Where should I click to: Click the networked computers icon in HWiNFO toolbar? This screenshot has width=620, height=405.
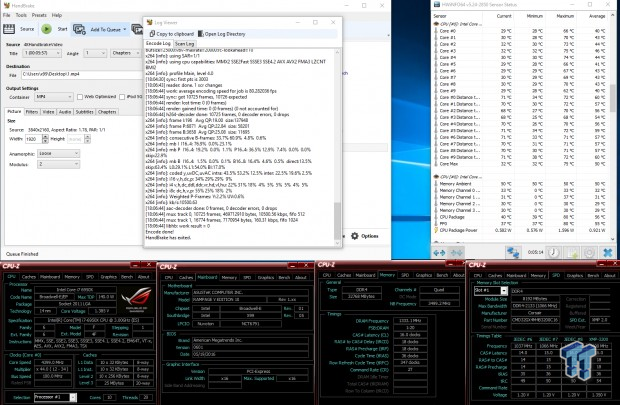click(x=513, y=252)
